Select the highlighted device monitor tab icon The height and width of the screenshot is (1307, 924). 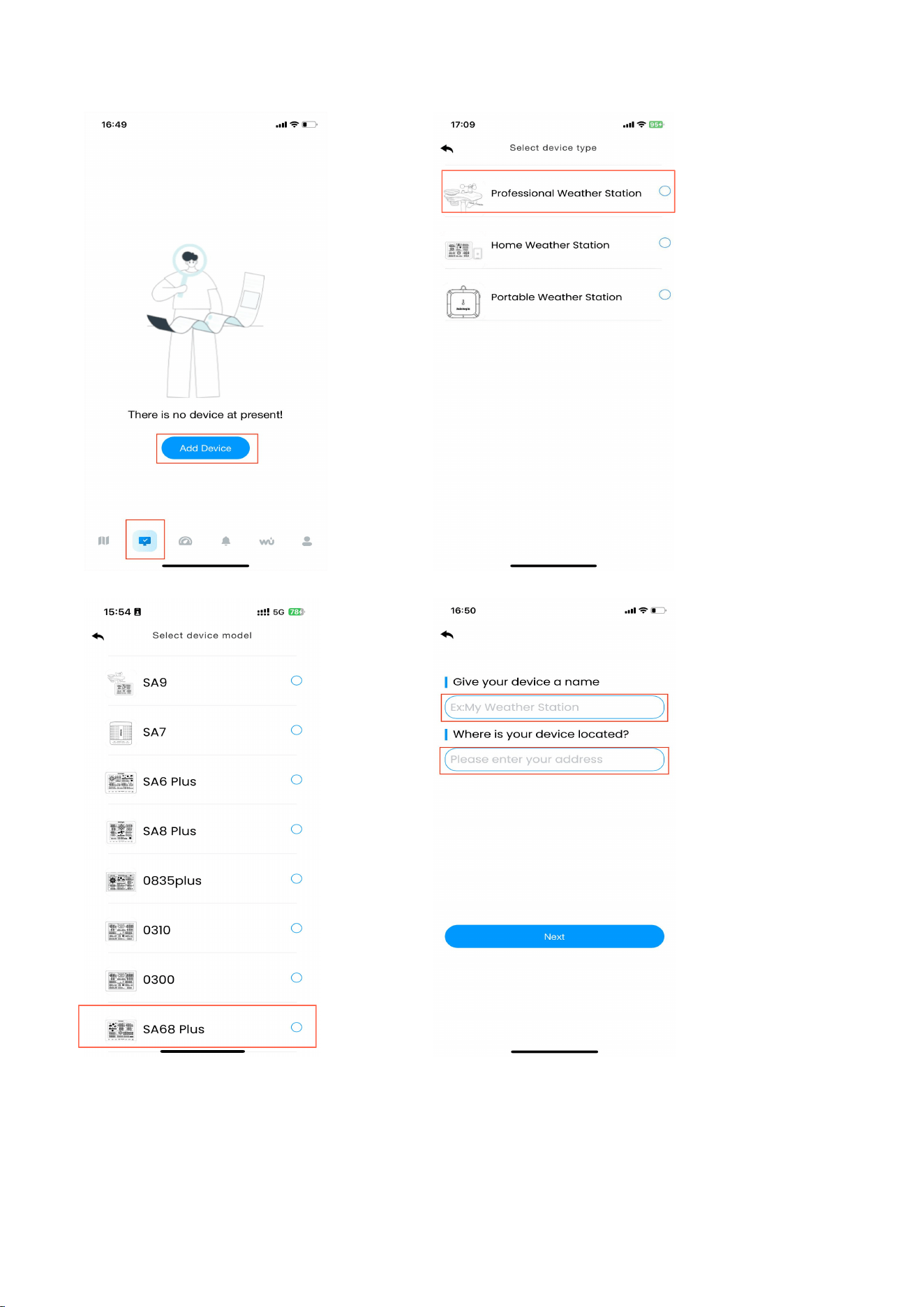tap(145, 540)
